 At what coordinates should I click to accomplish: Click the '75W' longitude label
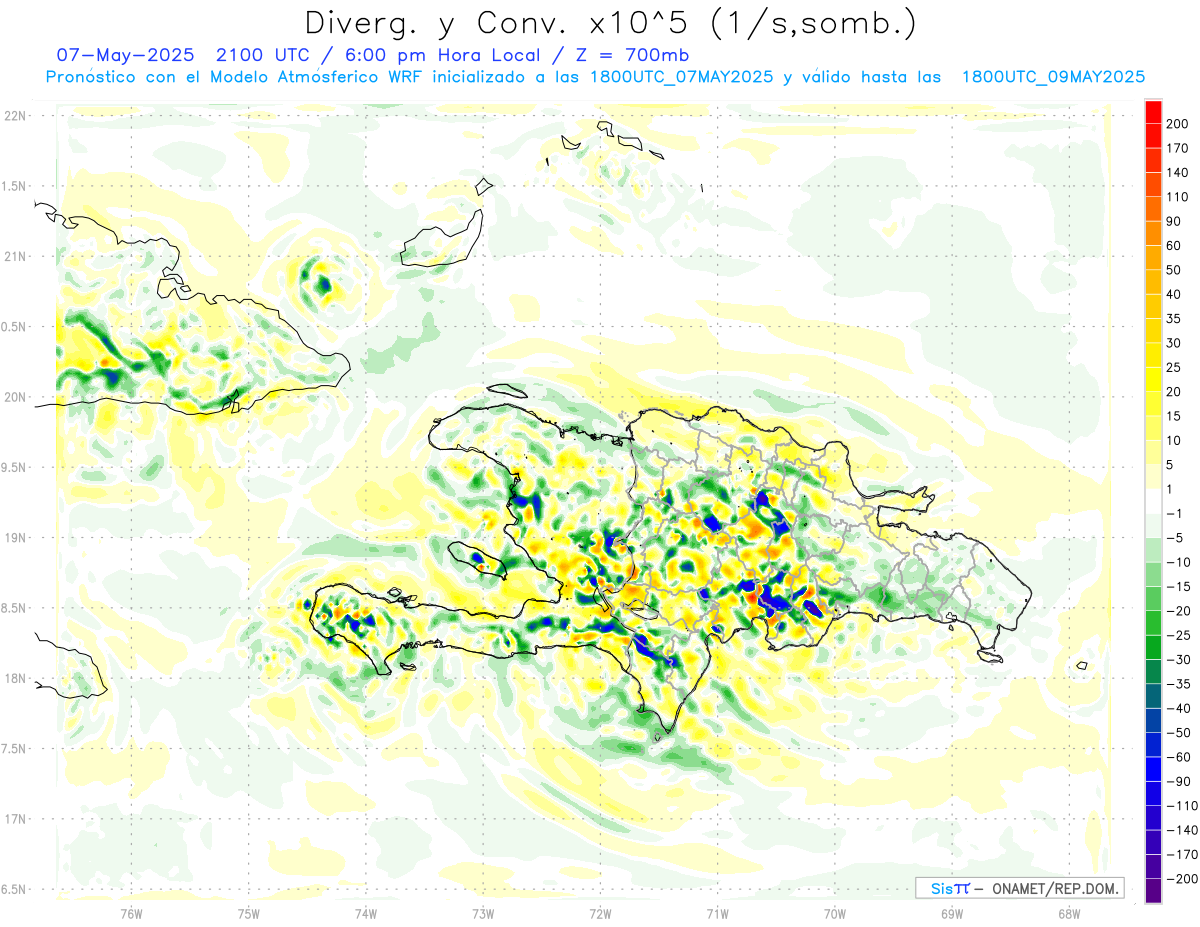248,912
